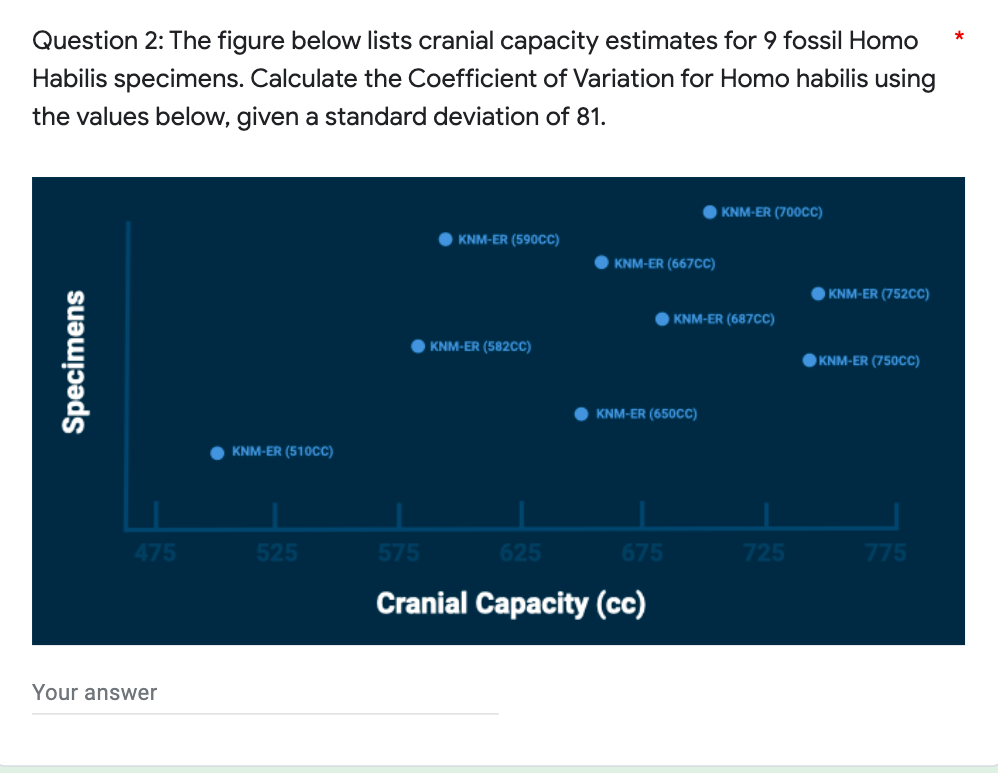Select the KNM-ER (750CC) data point

pyautogui.click(x=811, y=360)
